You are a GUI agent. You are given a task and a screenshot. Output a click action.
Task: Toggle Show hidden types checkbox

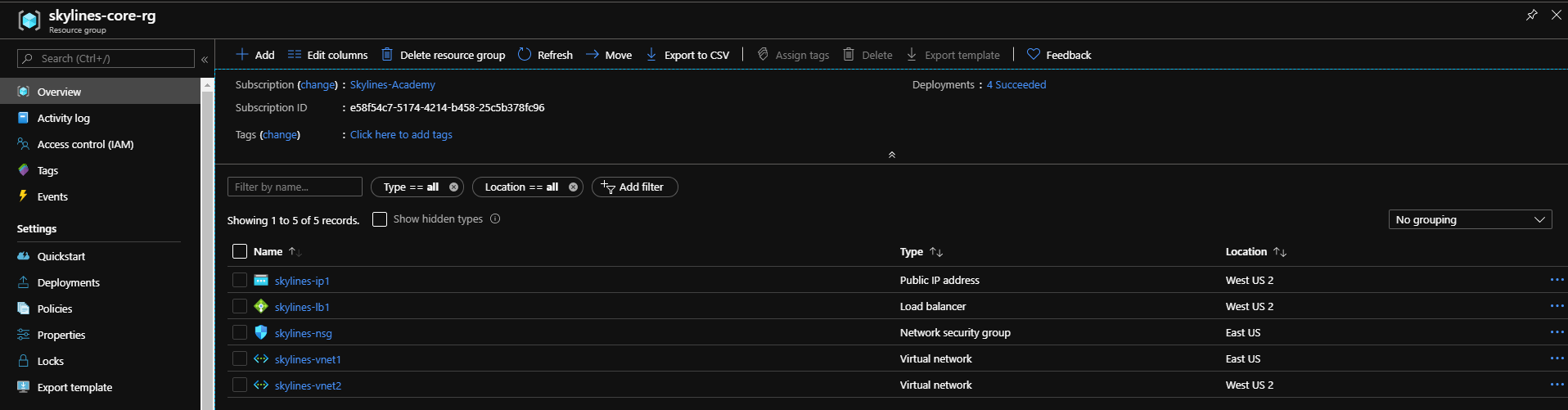tap(380, 219)
